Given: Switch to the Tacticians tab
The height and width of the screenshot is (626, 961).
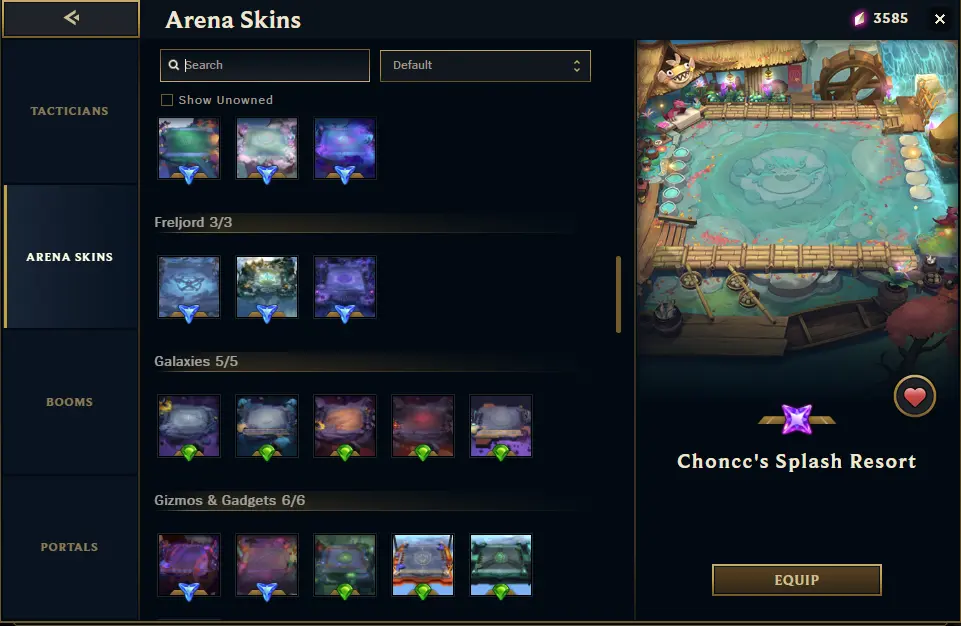Looking at the screenshot, I should tap(70, 111).
